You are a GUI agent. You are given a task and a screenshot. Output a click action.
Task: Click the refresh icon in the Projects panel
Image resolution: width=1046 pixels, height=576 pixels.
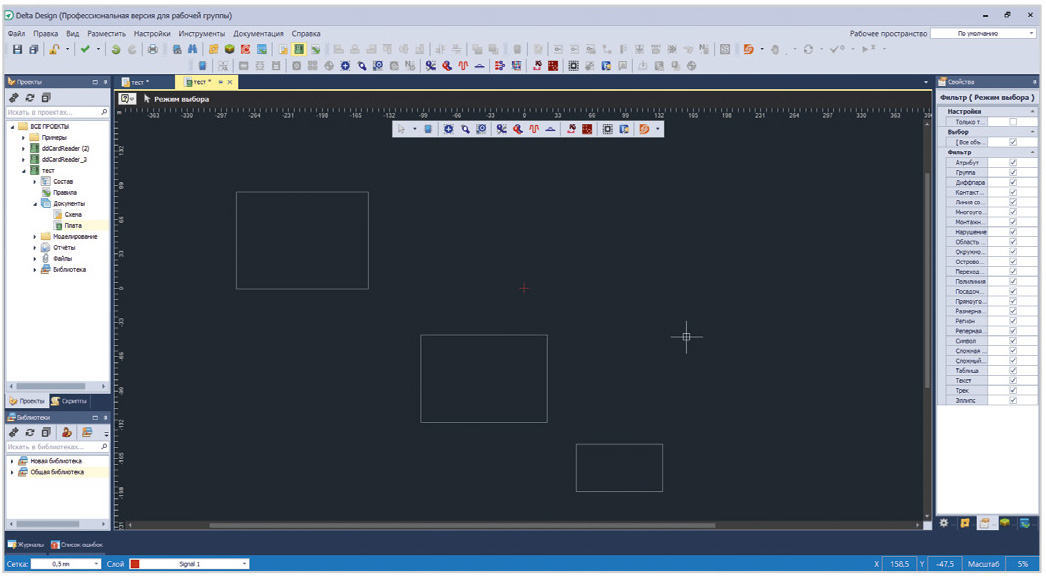[x=30, y=98]
